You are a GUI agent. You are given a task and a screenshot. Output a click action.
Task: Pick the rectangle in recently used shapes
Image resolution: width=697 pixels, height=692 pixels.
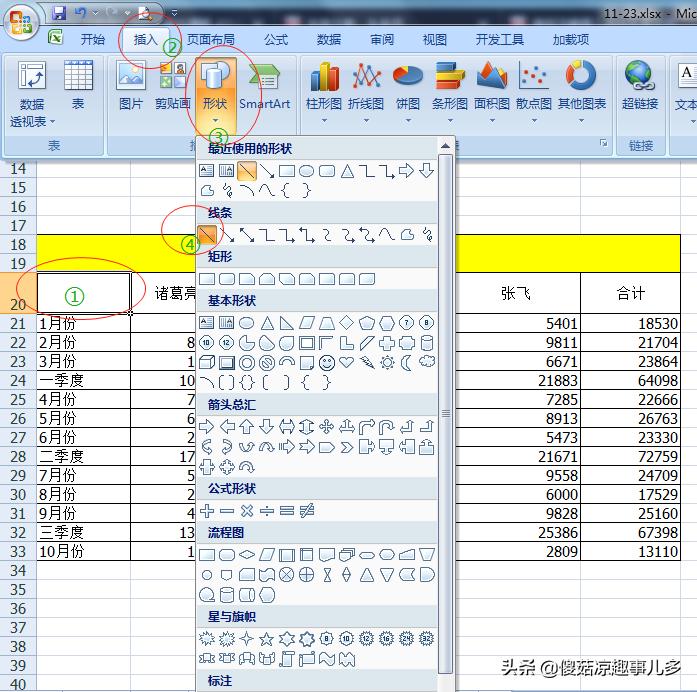coord(287,171)
